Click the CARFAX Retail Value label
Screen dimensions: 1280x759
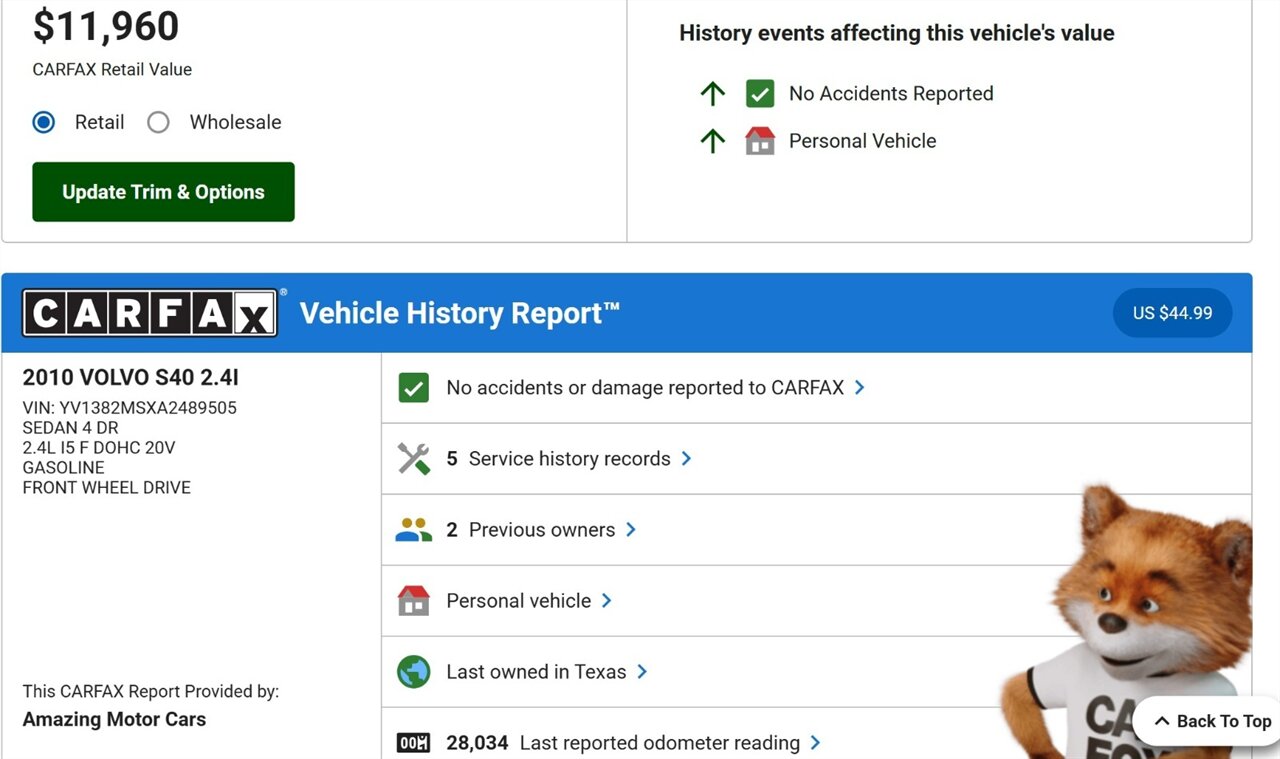(112, 70)
